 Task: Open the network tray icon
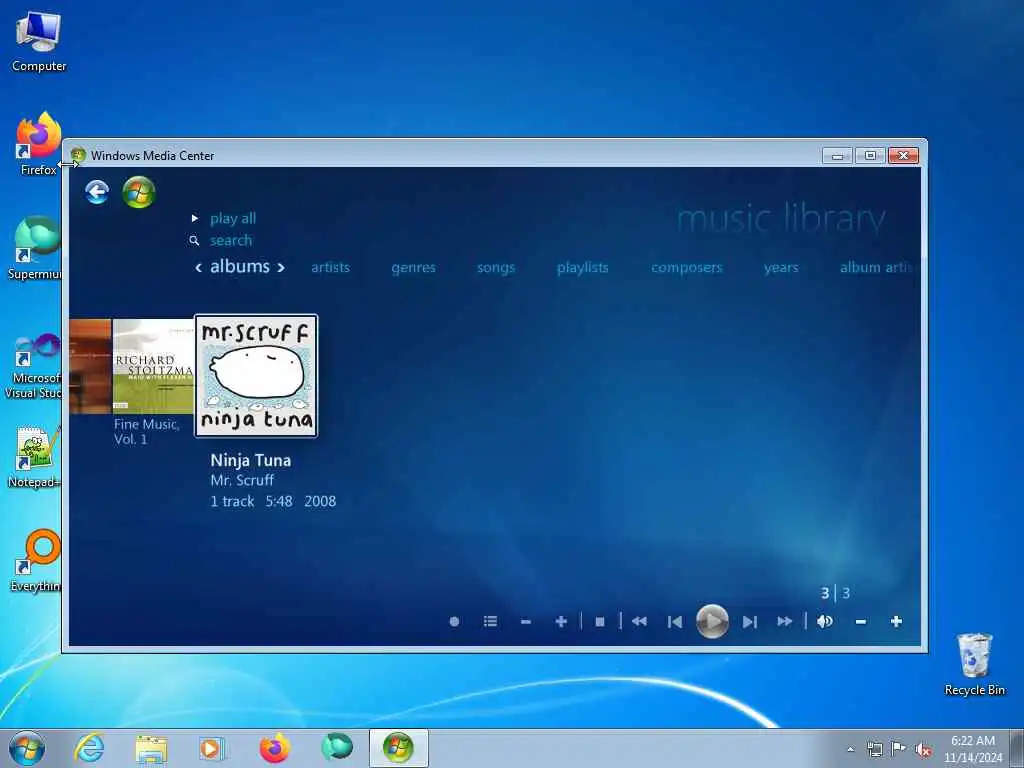click(874, 750)
